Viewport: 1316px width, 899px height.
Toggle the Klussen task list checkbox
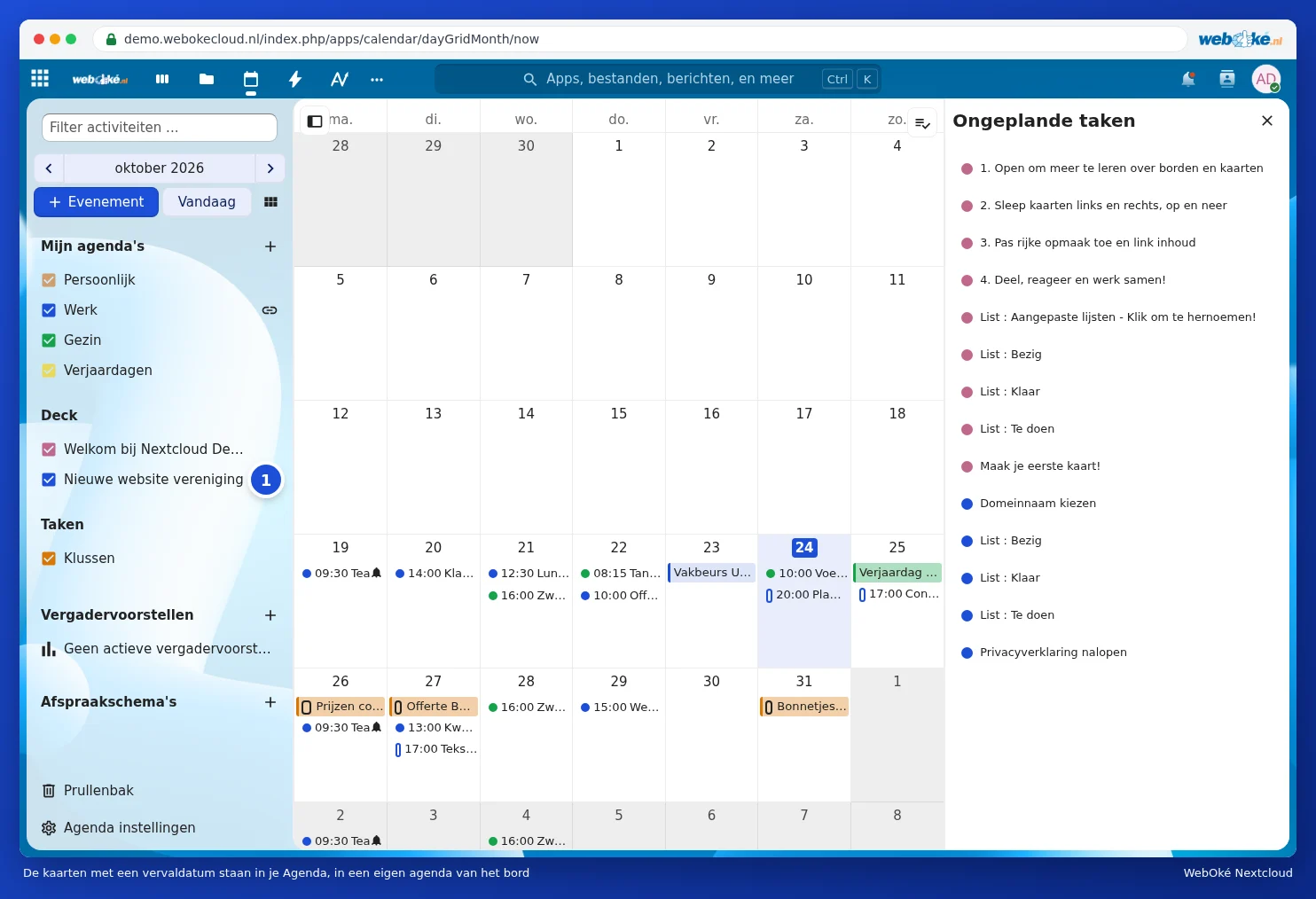[49, 559]
